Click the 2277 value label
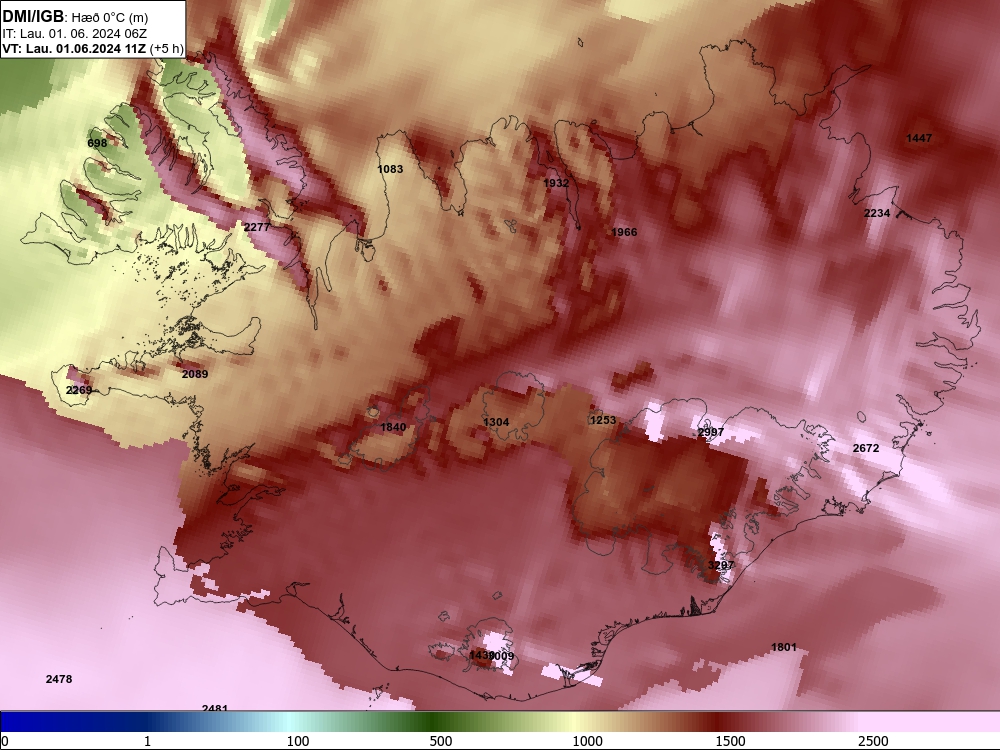Screen dimensions: 1000x750 [257, 227]
